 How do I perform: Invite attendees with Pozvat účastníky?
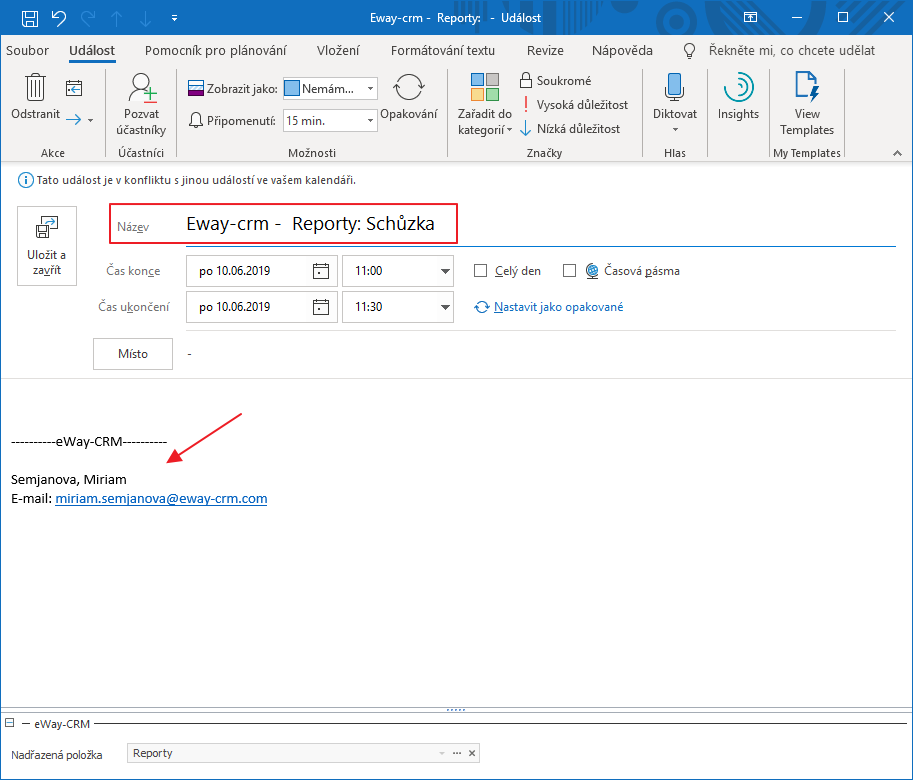pos(141,105)
